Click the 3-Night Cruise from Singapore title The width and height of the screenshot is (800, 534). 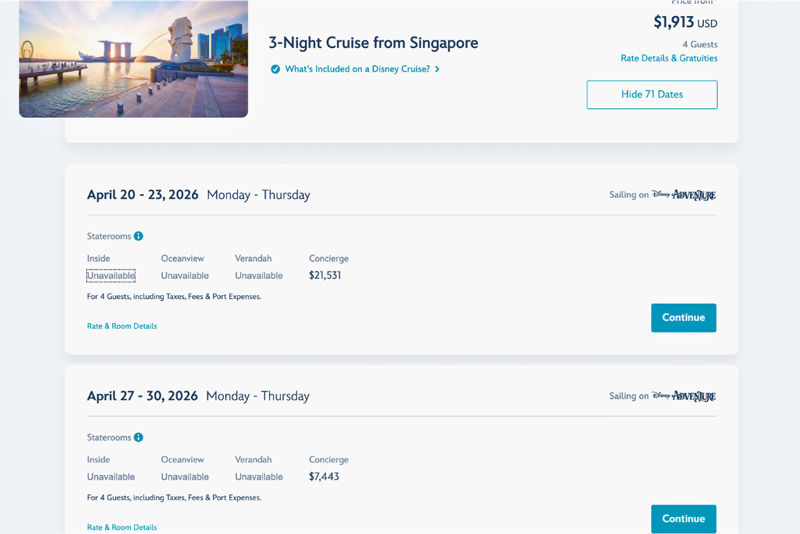tap(373, 43)
